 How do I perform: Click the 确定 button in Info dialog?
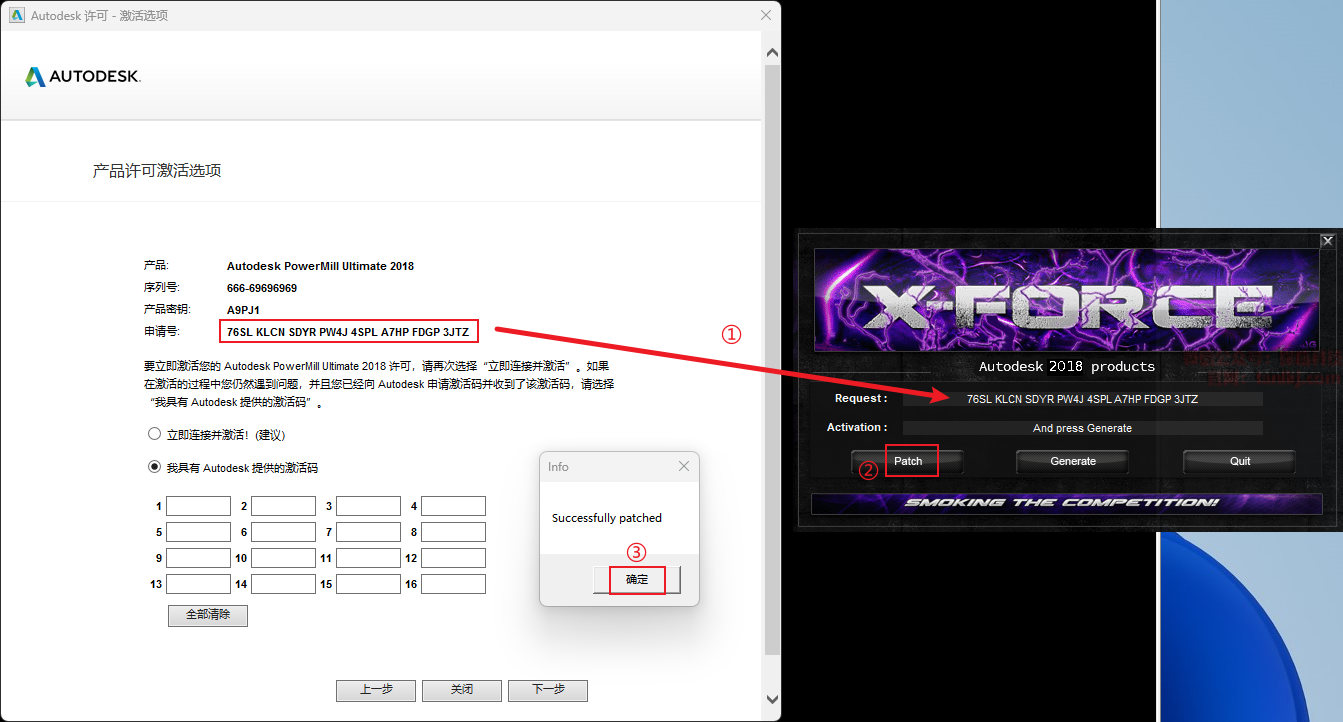coord(637,580)
